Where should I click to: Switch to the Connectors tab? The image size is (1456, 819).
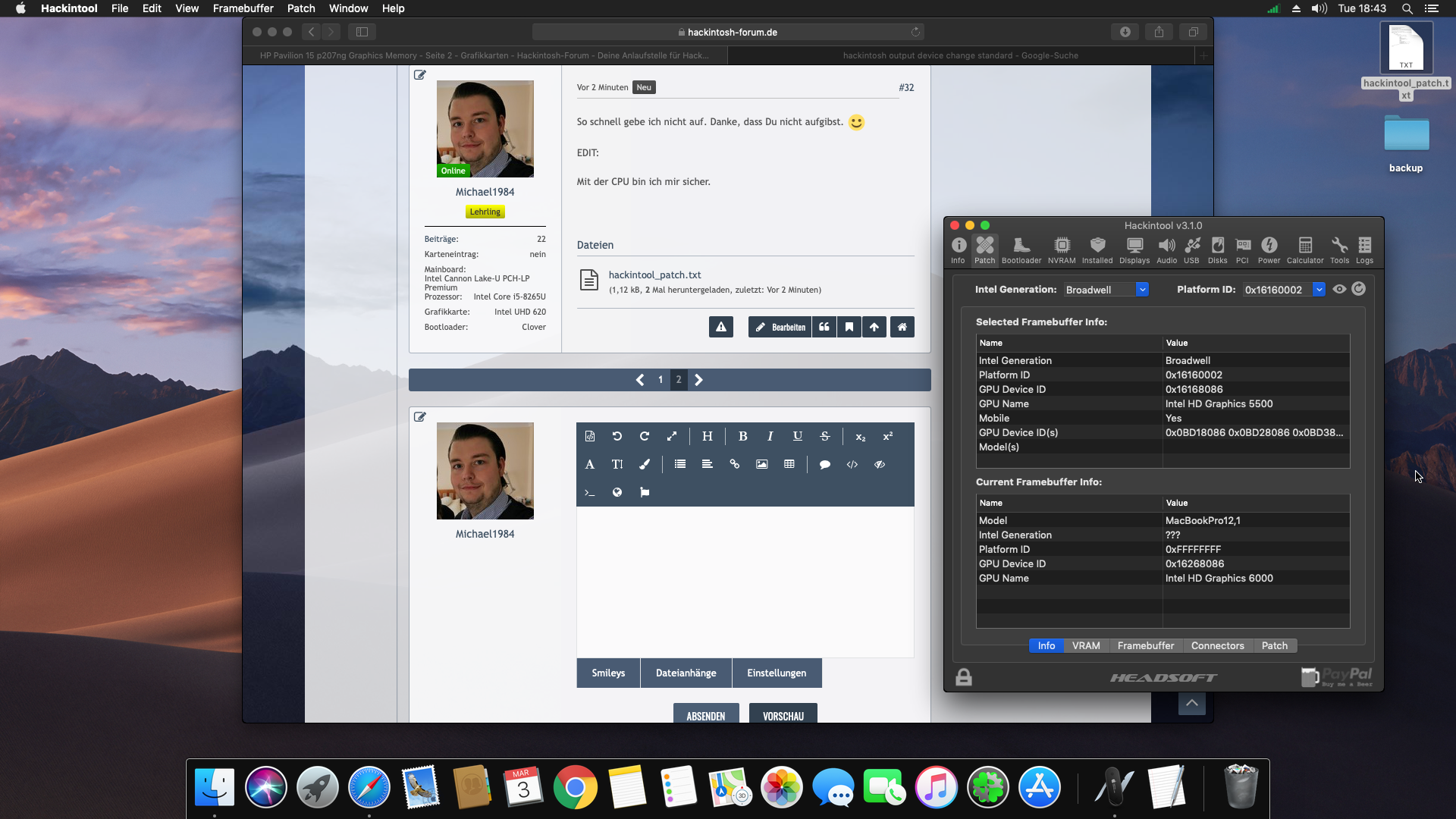click(1217, 645)
